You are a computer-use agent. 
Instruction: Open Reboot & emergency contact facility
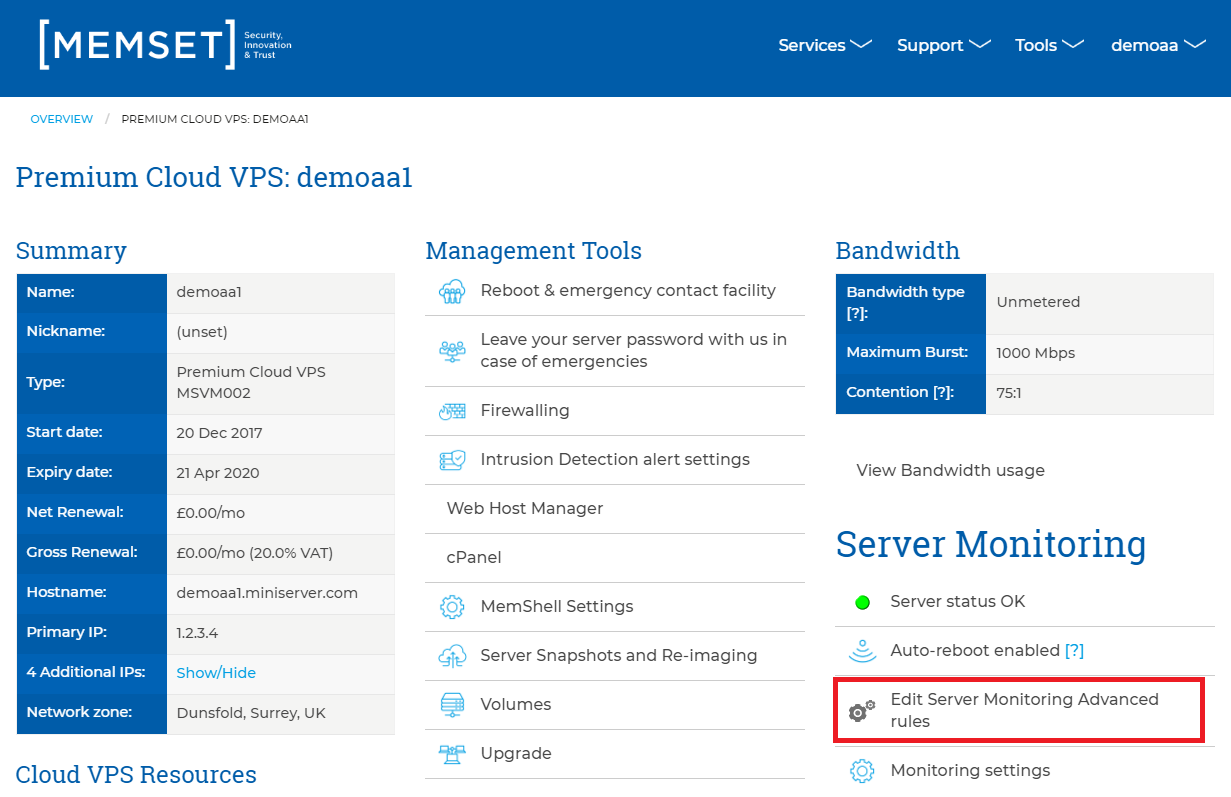[x=628, y=291]
